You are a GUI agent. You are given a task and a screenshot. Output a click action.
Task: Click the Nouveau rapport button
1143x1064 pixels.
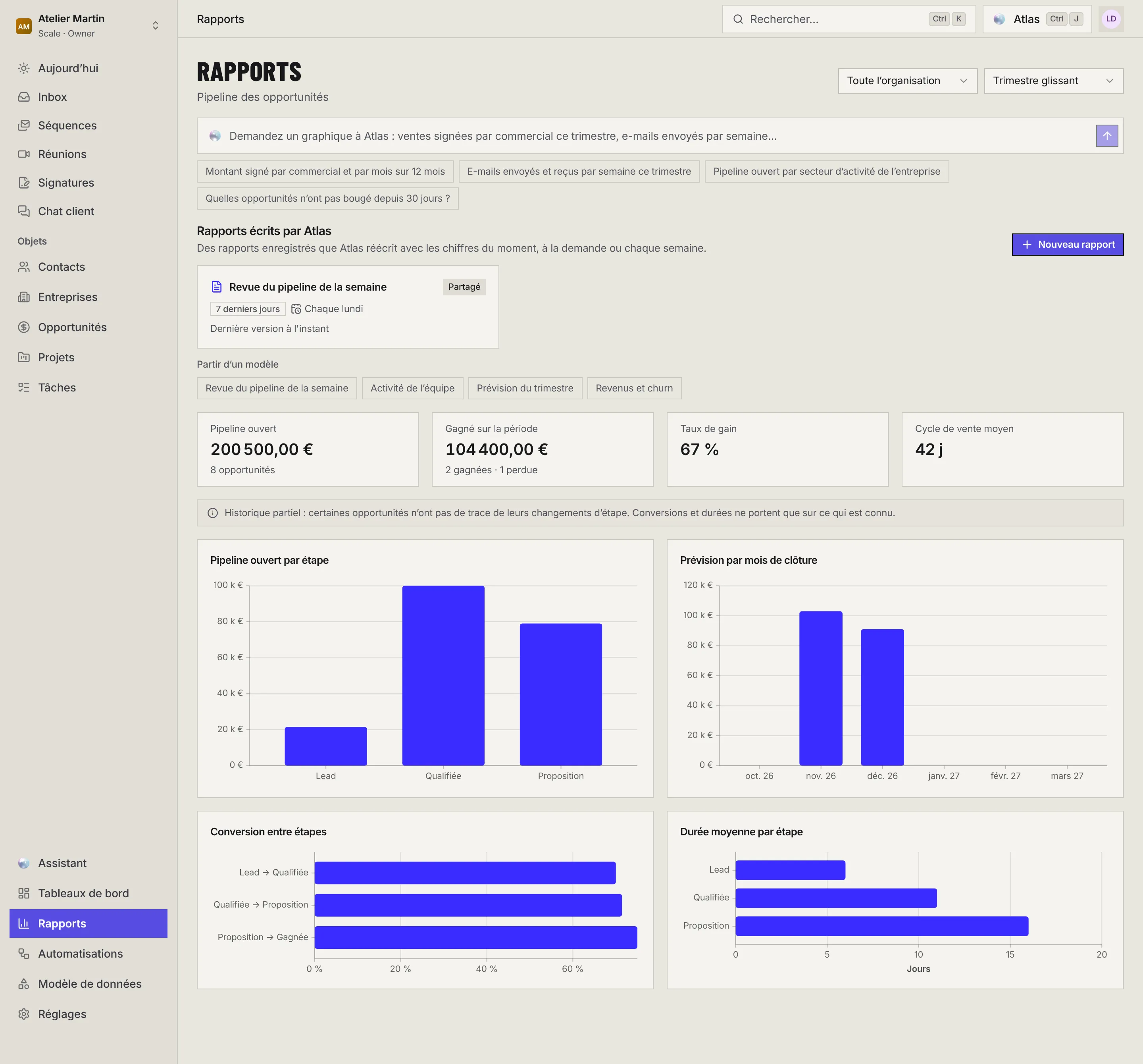coord(1067,245)
